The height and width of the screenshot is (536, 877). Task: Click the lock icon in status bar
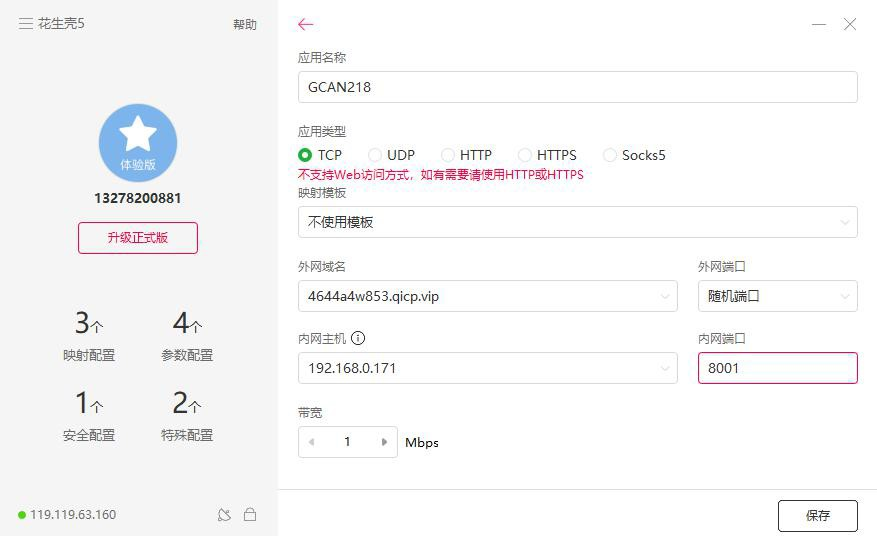tap(250, 515)
